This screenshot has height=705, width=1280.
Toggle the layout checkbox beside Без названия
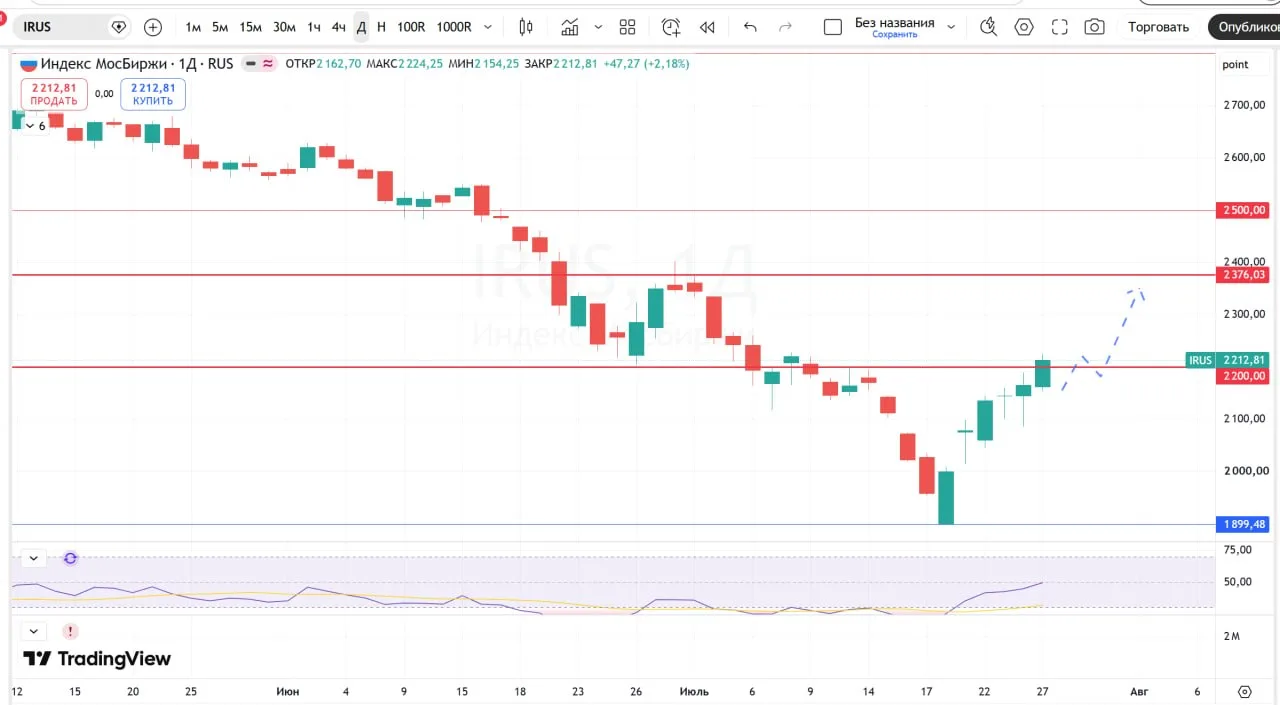[x=833, y=27]
